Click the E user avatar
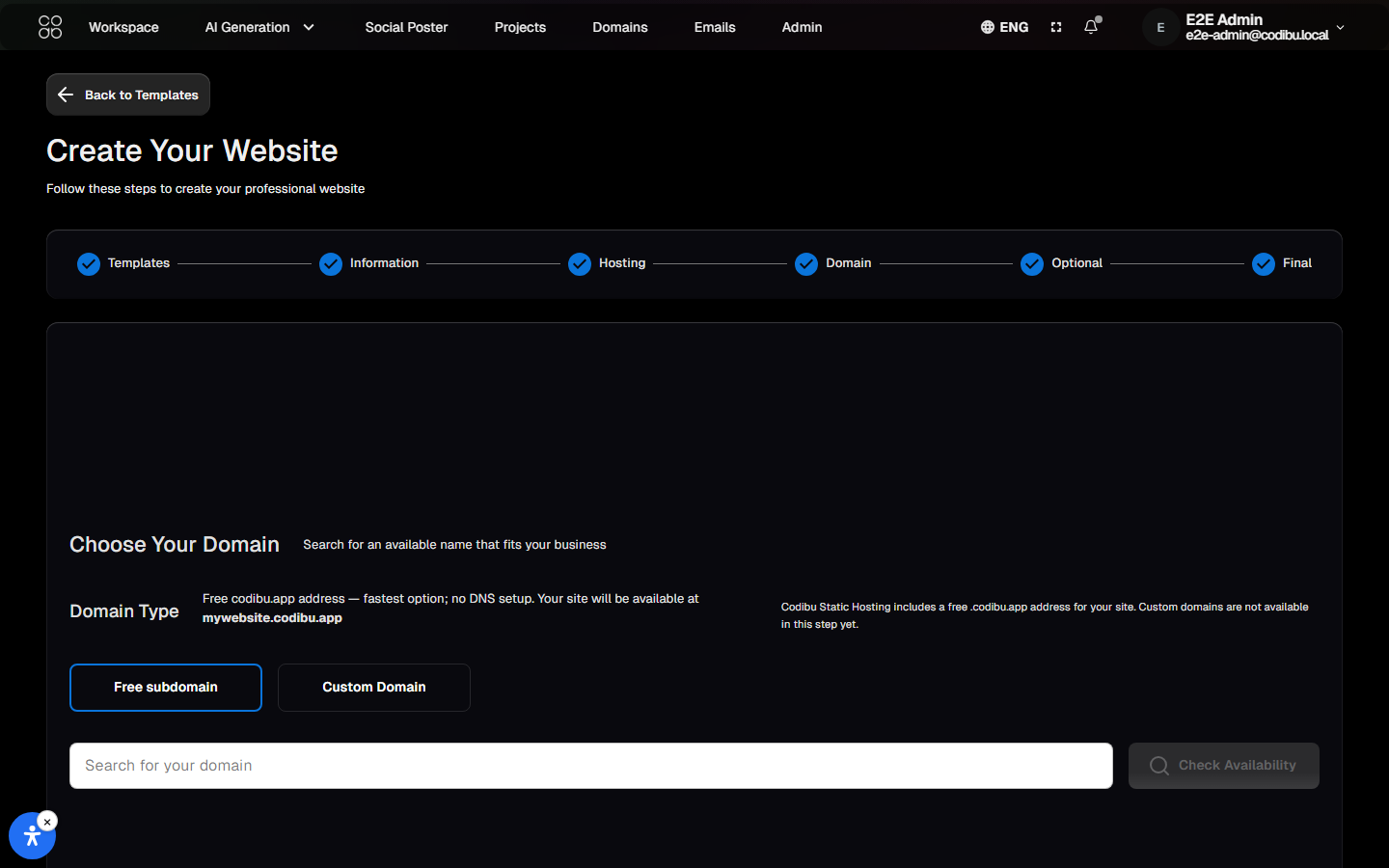1389x868 pixels. [1160, 27]
